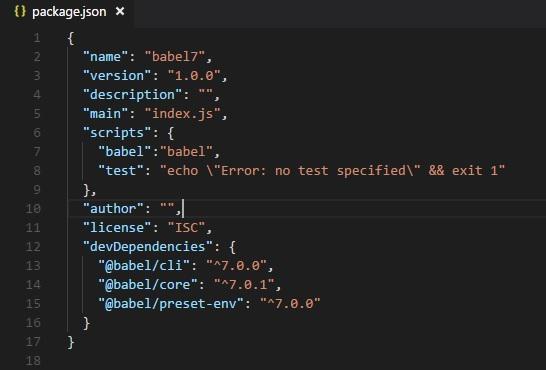Click the JSON braces icon on package.json tab

[20, 11]
